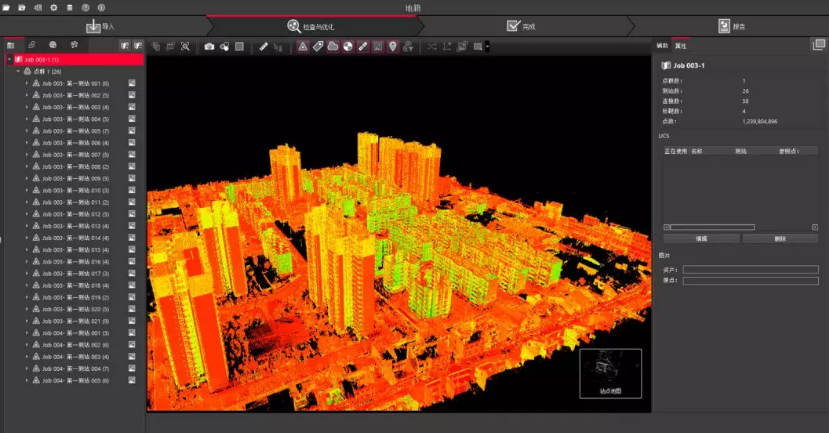Select the ruler measure tool

pyautogui.click(x=263, y=46)
